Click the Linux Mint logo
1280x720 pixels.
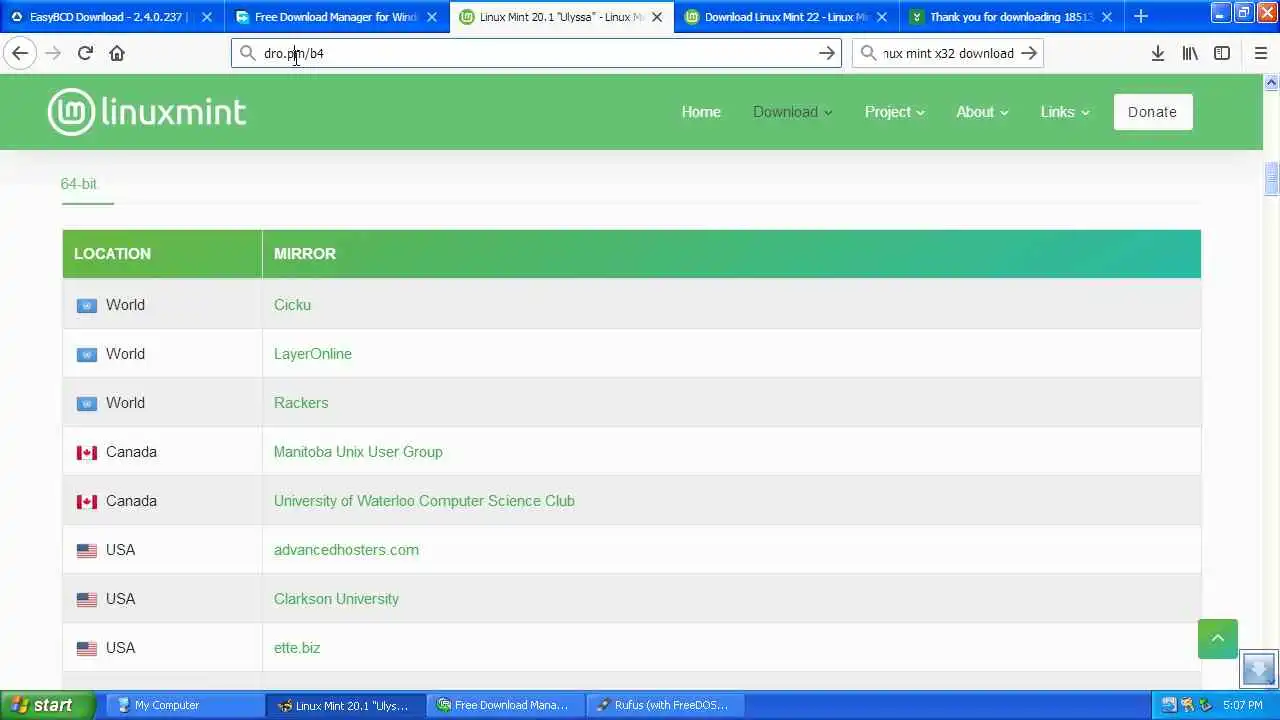(x=147, y=112)
